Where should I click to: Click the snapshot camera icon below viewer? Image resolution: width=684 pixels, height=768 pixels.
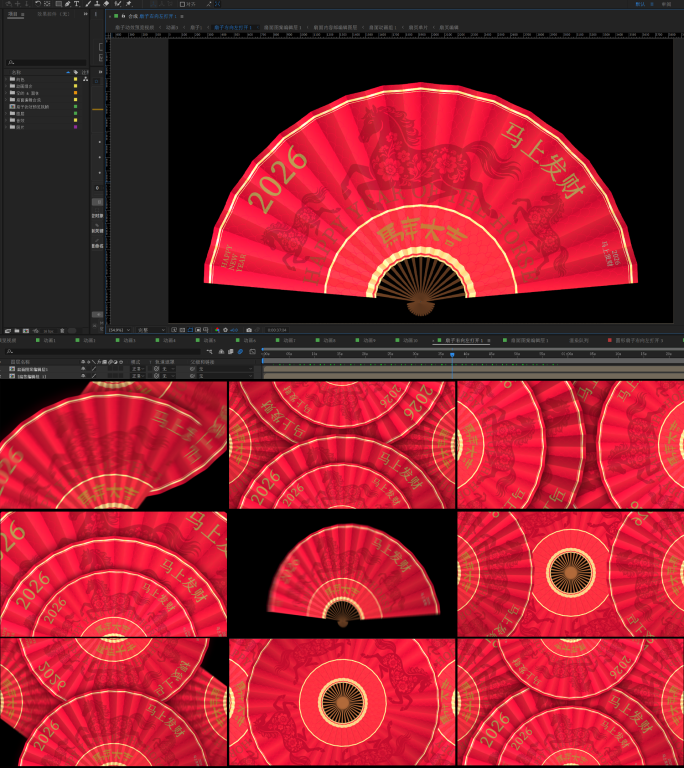(x=249, y=329)
